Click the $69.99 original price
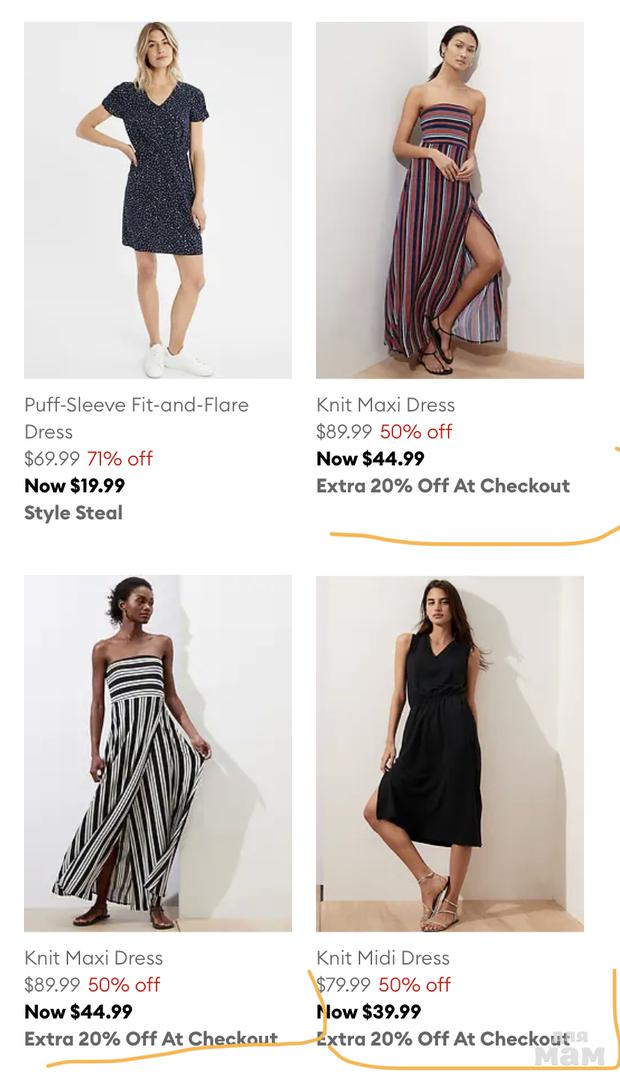This screenshot has height=1080, width=620. coord(51,459)
